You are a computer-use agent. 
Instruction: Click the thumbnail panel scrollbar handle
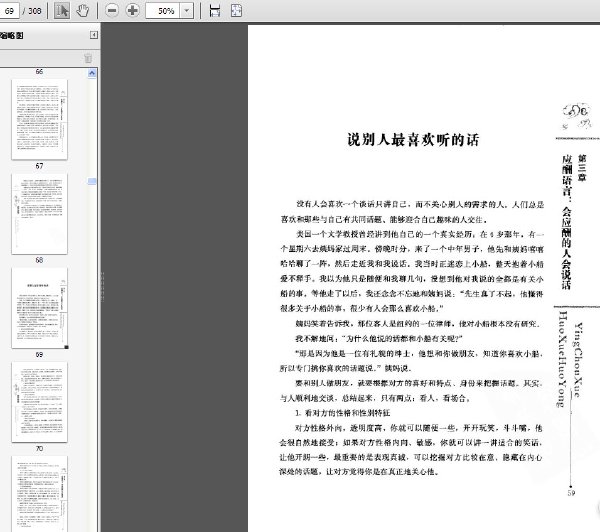pos(92,181)
